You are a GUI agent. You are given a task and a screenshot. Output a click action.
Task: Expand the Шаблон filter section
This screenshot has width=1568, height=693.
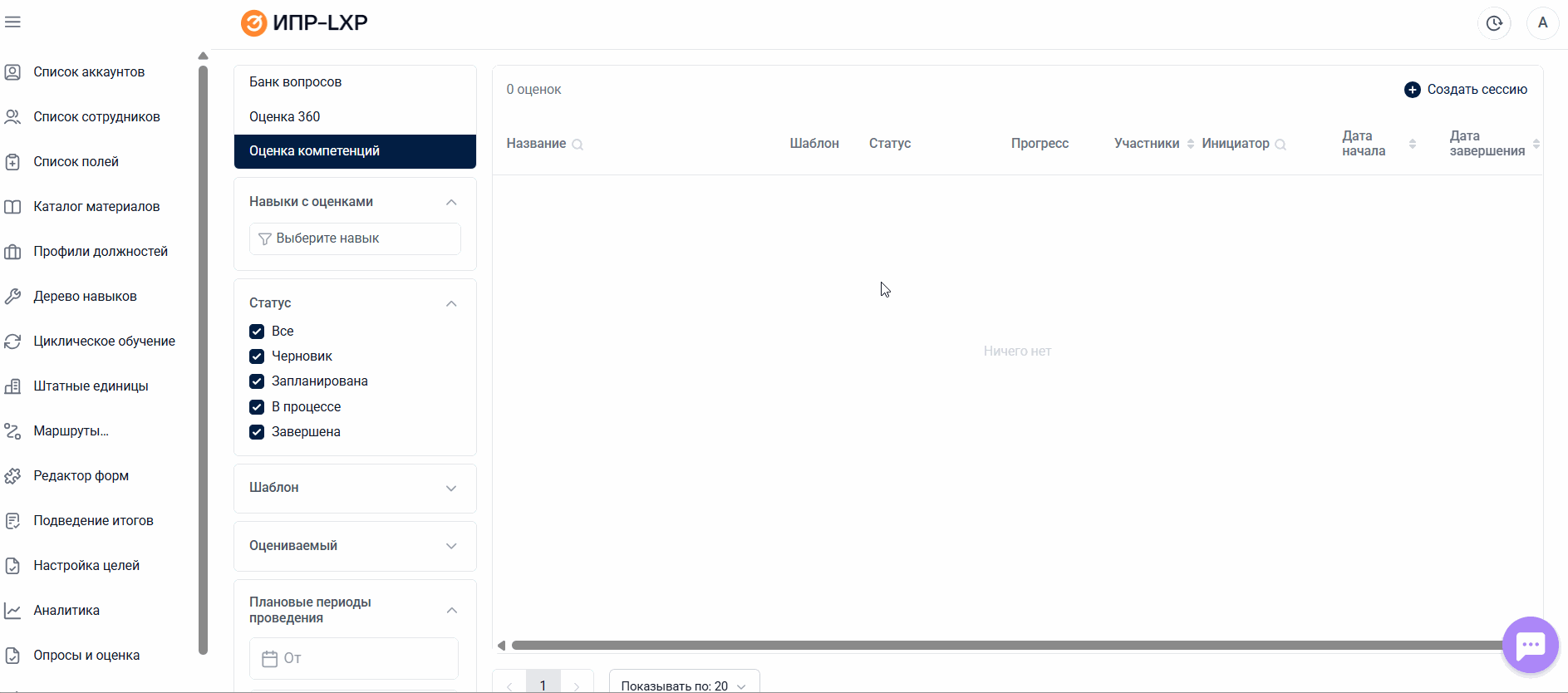point(451,488)
